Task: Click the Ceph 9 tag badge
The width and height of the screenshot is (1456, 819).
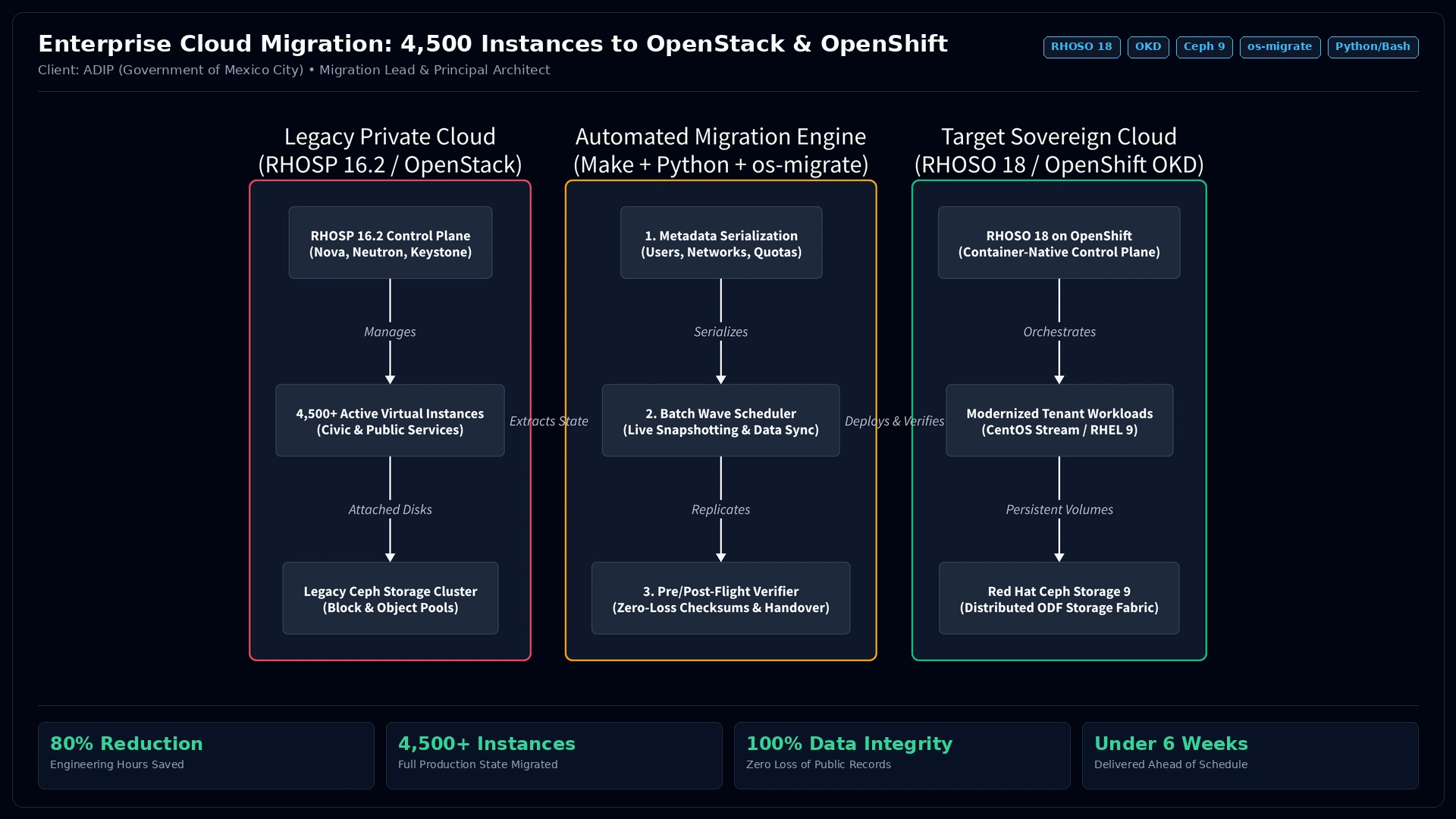Action: (1204, 47)
